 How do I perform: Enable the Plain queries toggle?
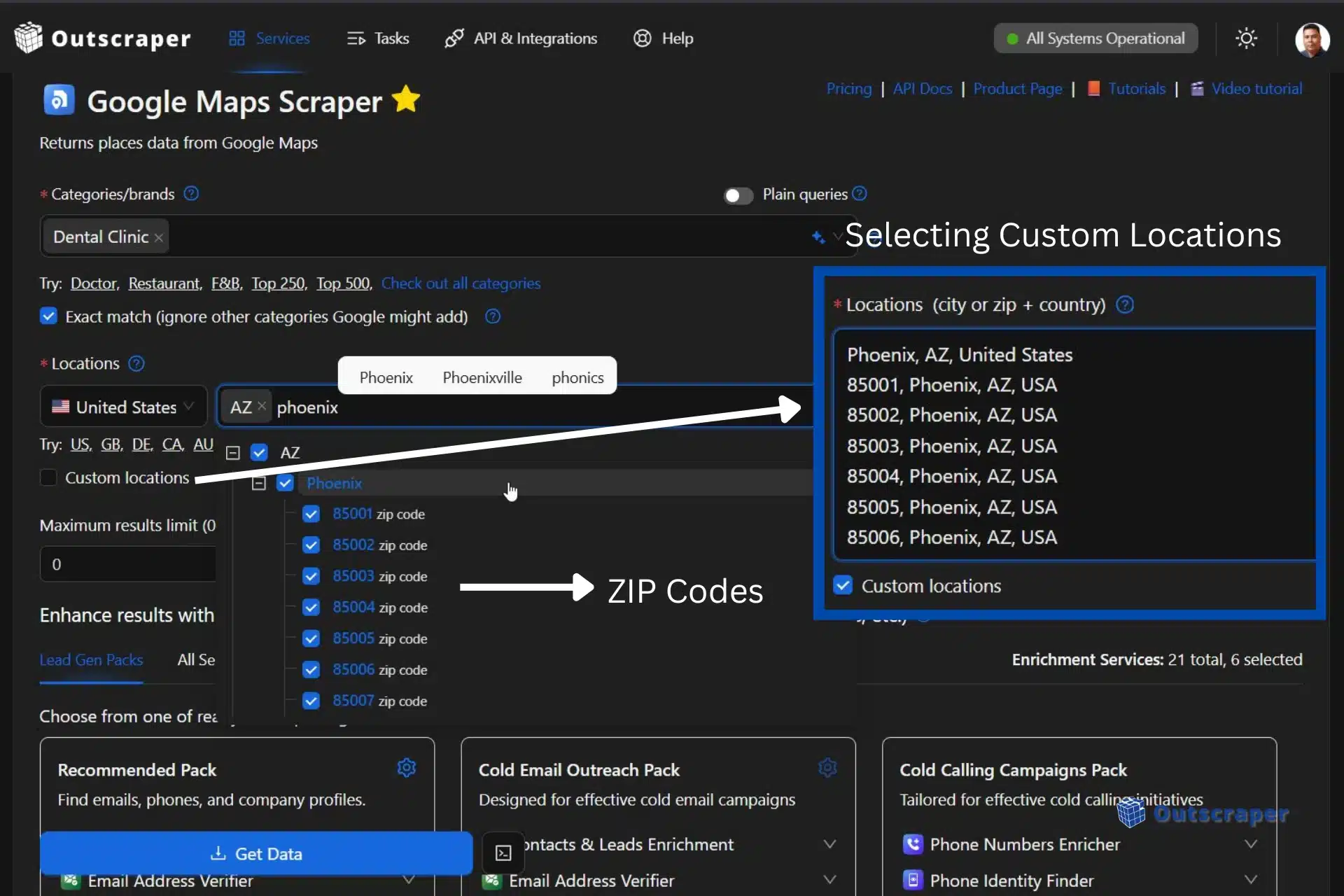click(x=738, y=195)
